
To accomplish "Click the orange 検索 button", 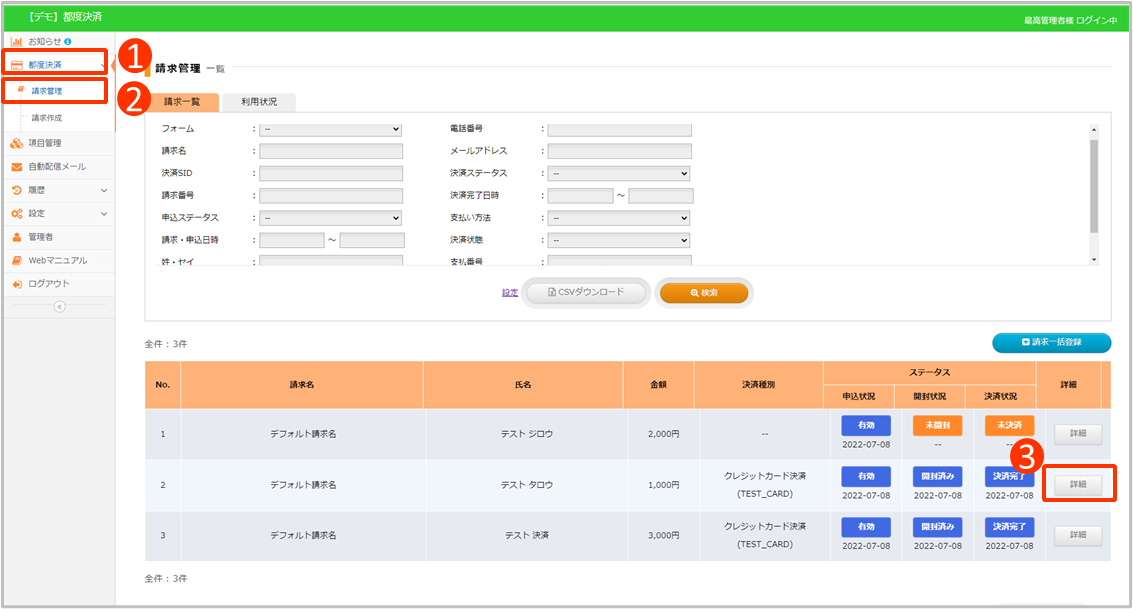I will [x=704, y=292].
